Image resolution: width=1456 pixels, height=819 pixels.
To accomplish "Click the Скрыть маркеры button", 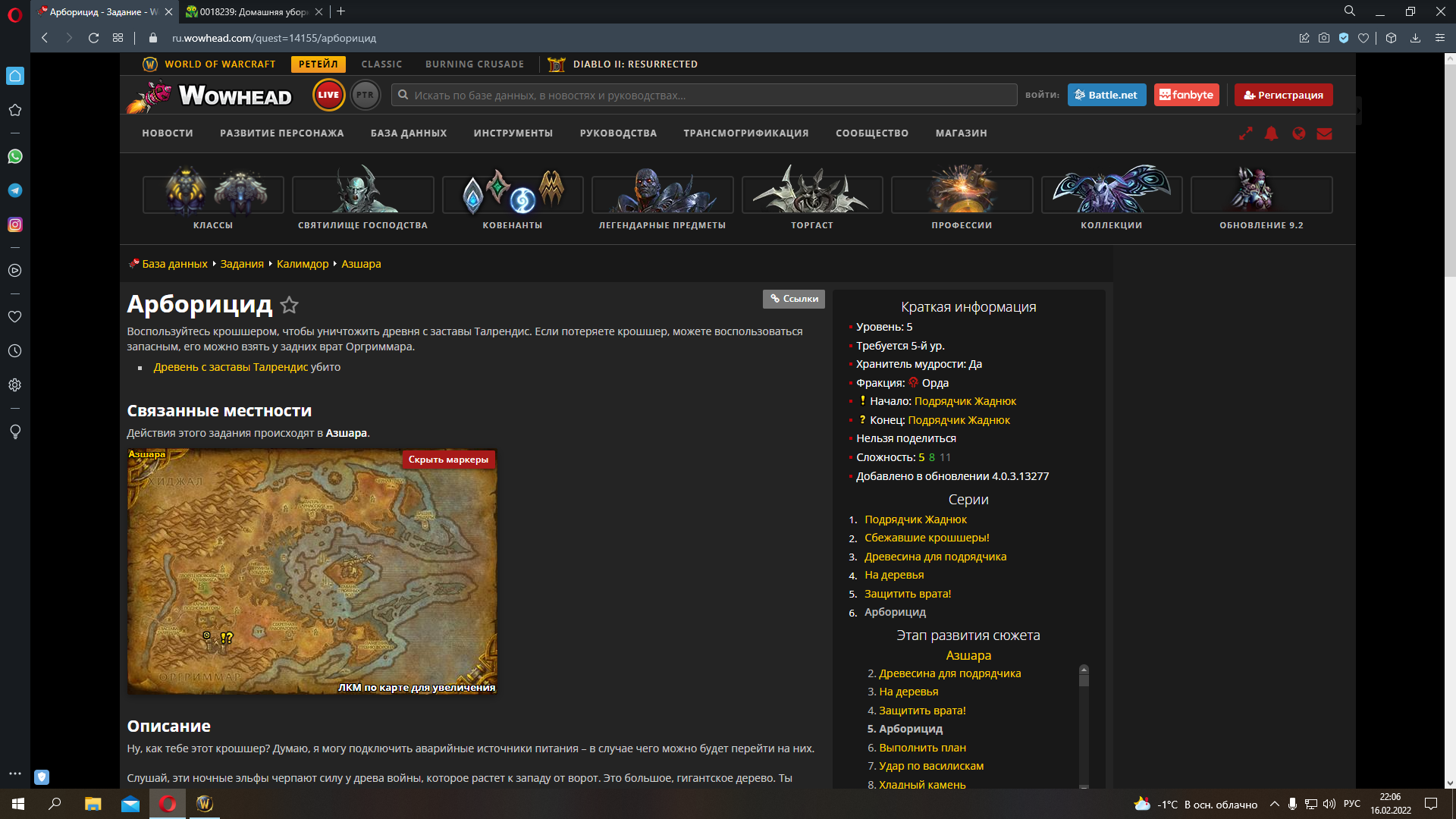I will pyautogui.click(x=448, y=460).
